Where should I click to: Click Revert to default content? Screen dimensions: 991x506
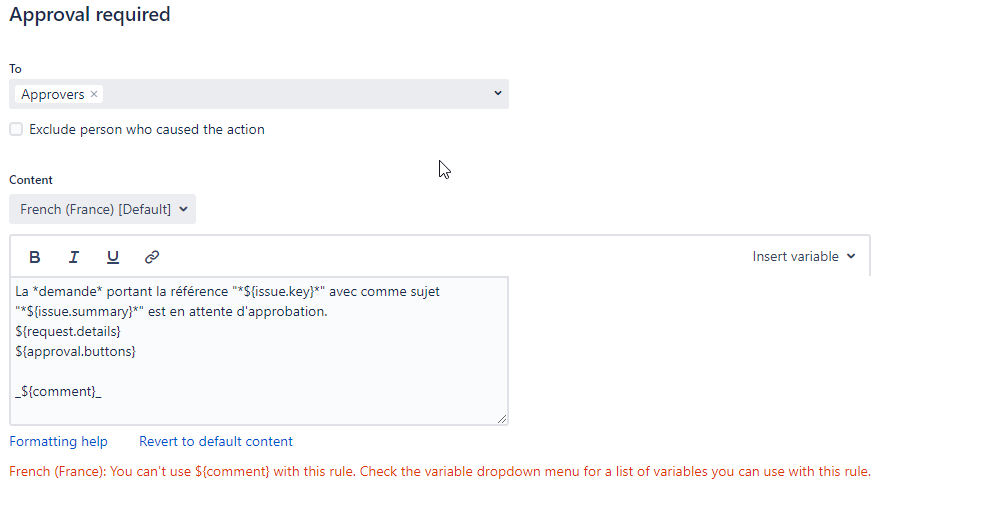coord(216,442)
